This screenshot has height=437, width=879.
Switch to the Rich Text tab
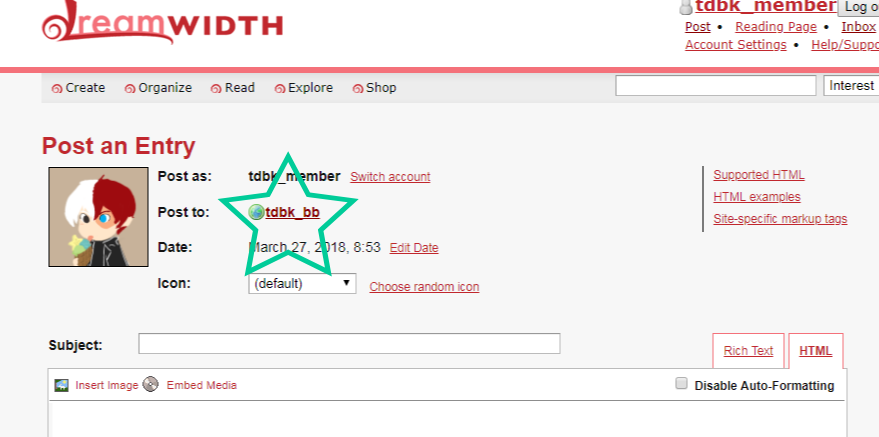coord(748,351)
